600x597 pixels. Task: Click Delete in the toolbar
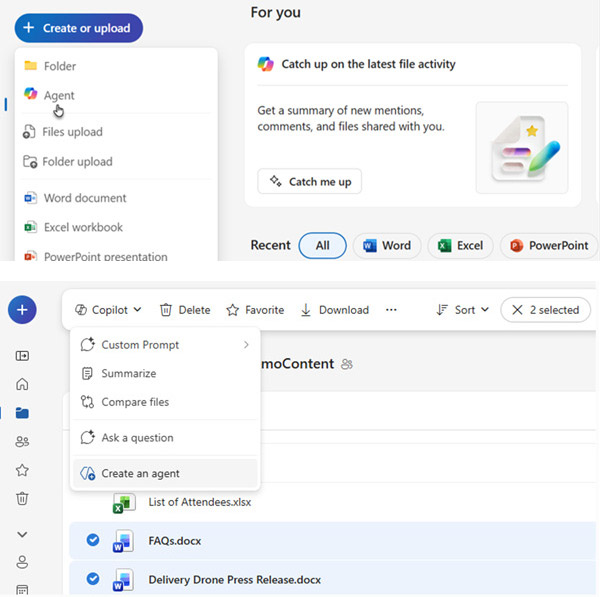(x=185, y=310)
